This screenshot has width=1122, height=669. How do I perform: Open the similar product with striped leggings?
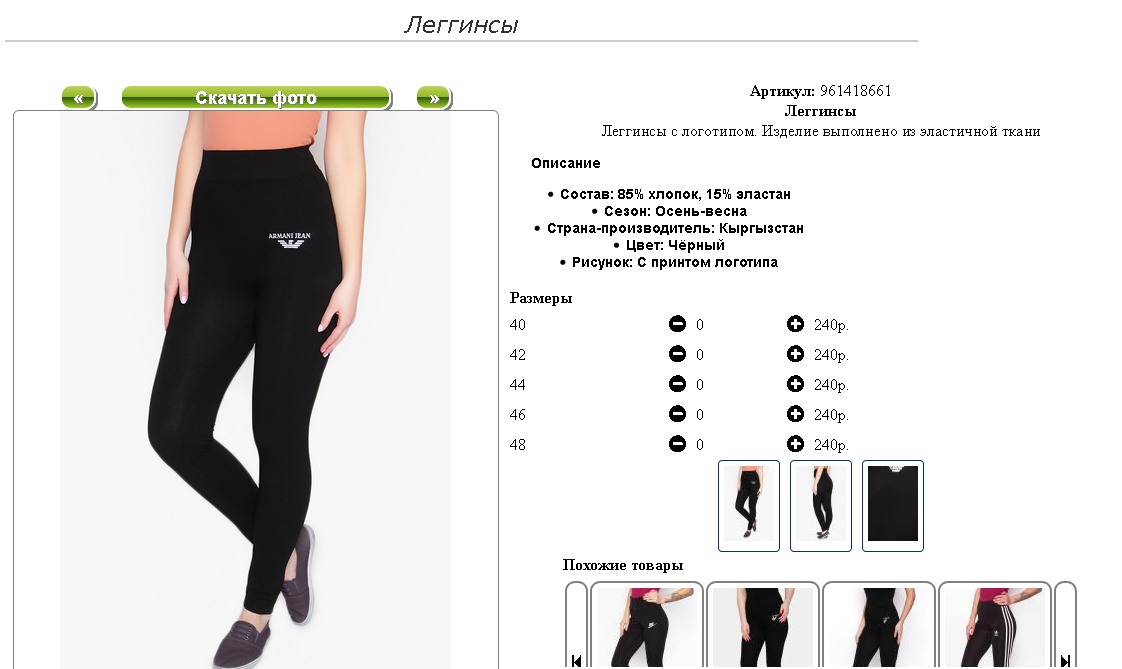(x=995, y=625)
